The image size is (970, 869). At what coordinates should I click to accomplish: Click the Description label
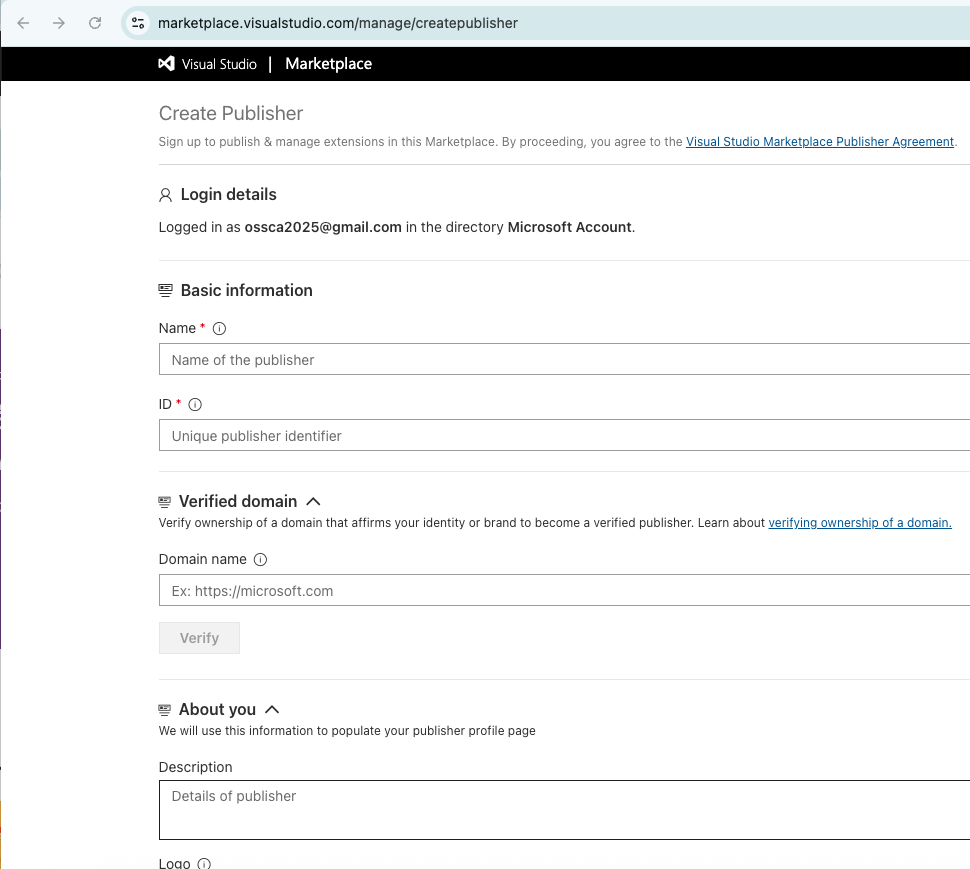[195, 767]
